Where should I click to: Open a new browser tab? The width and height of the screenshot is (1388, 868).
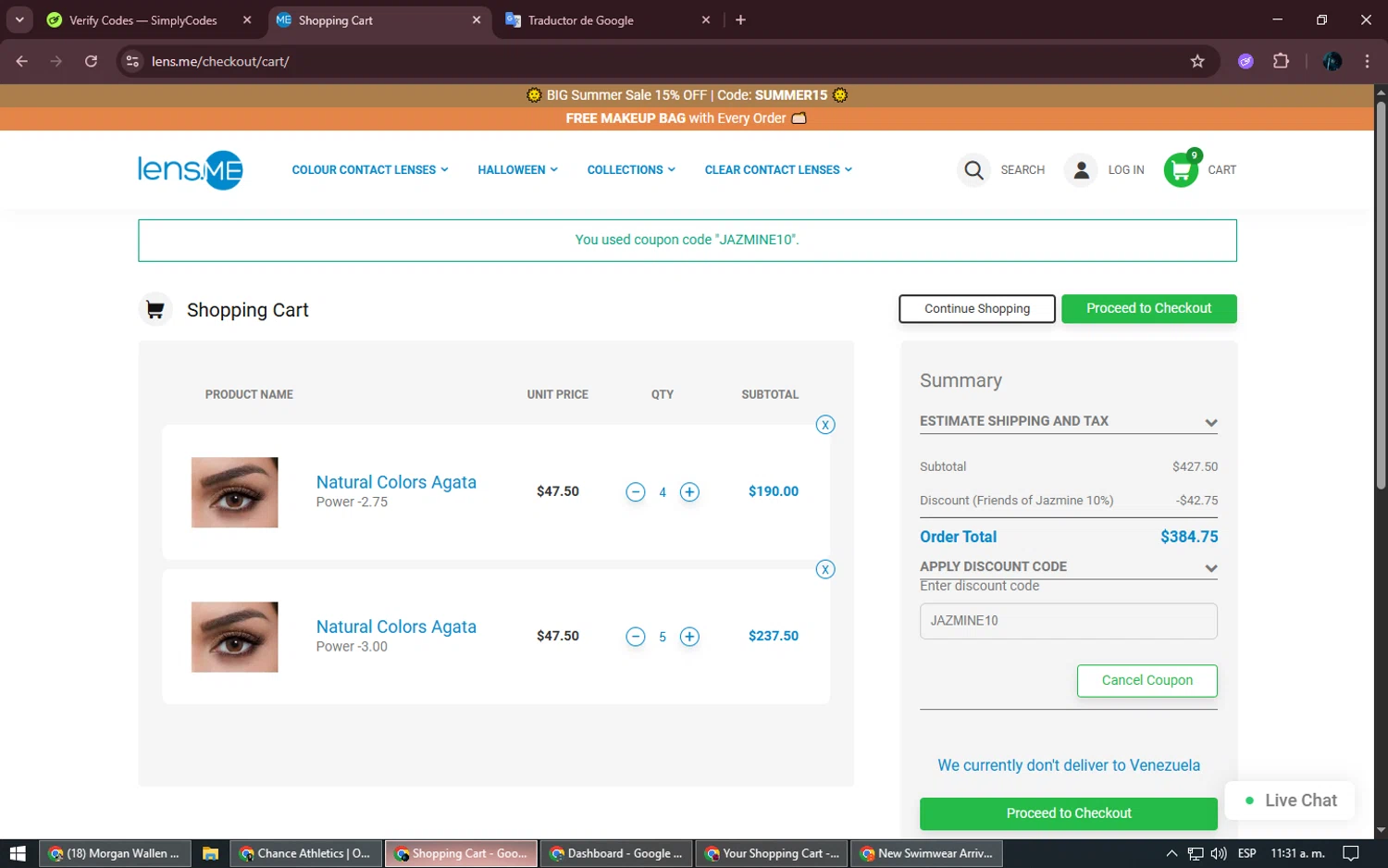click(x=740, y=20)
